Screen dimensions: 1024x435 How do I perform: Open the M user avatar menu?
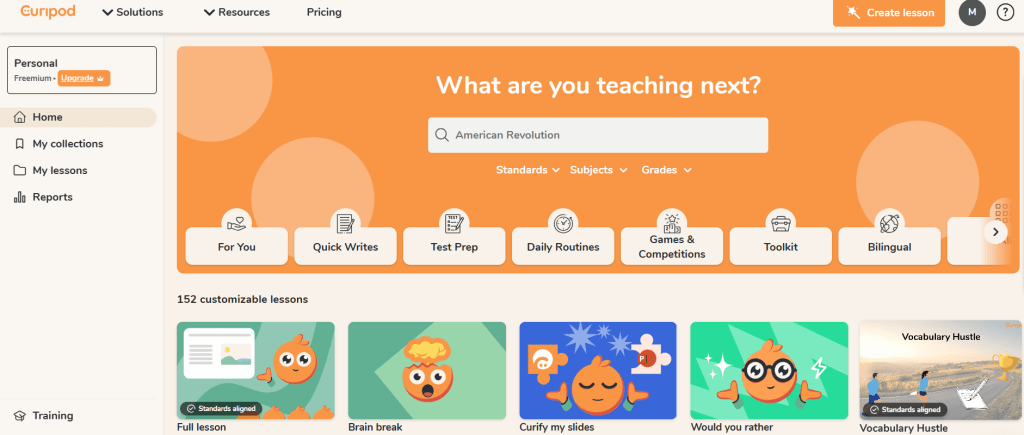pos(972,12)
